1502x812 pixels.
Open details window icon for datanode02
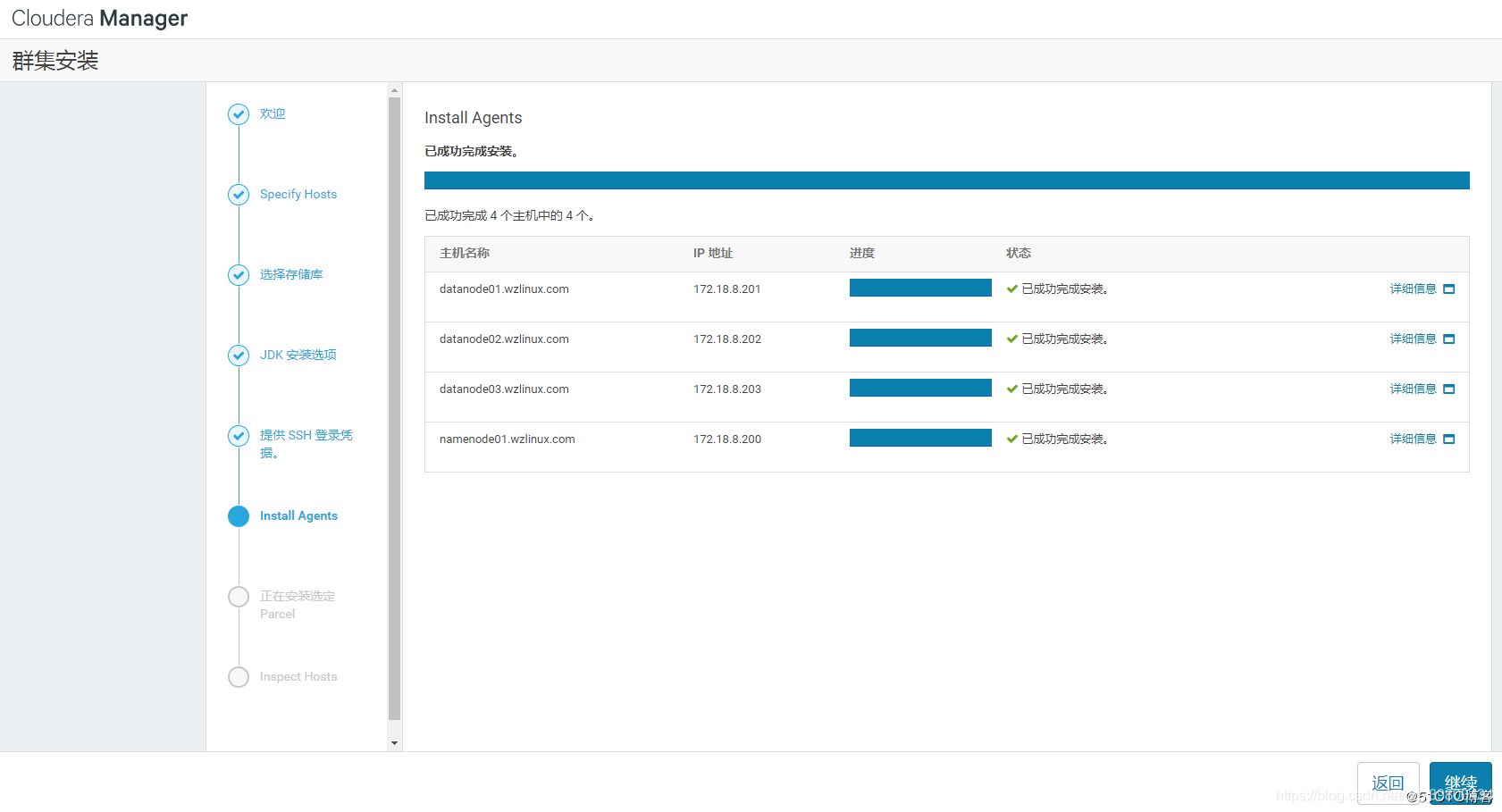(1449, 339)
